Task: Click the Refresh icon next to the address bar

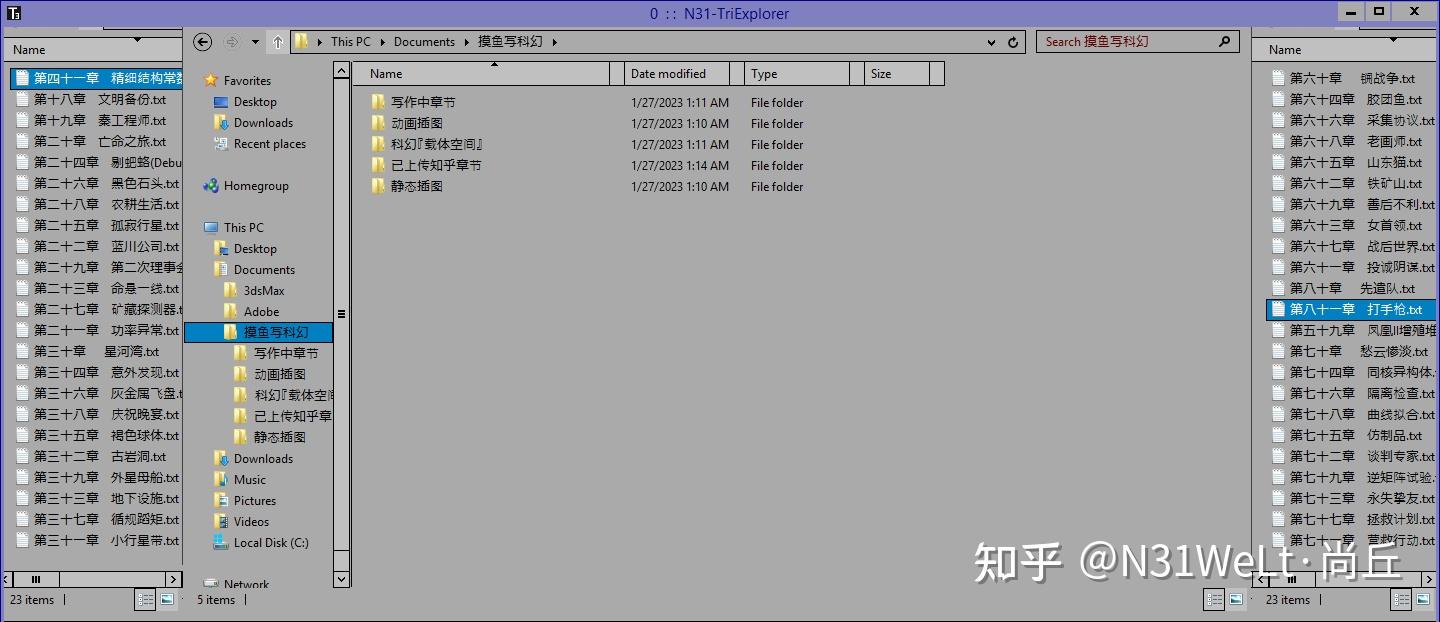Action: pos(1013,42)
